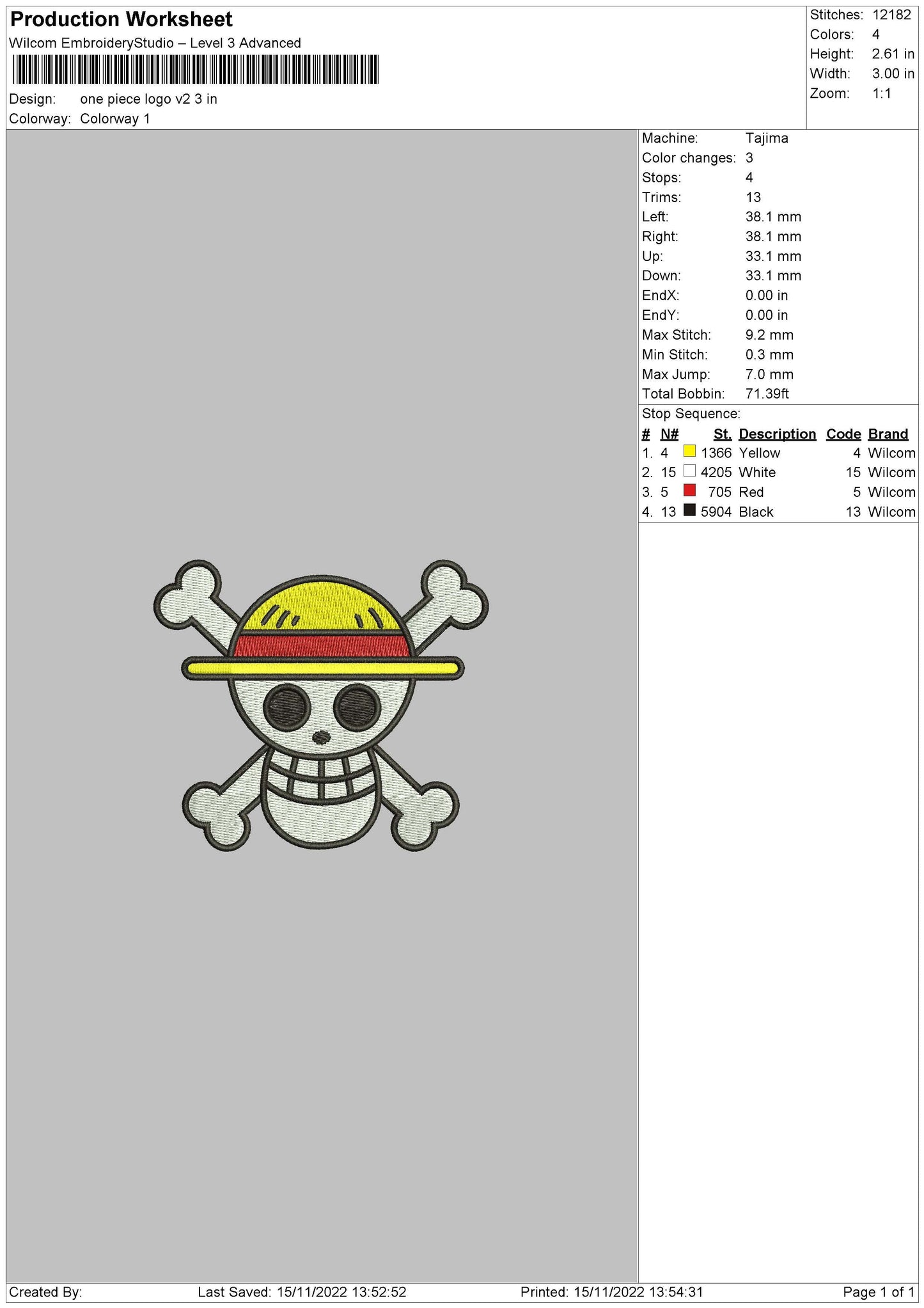This screenshot has height=1308, width=924.
Task: Click the 'Page 1 of 1' footer text
Action: [879, 1293]
